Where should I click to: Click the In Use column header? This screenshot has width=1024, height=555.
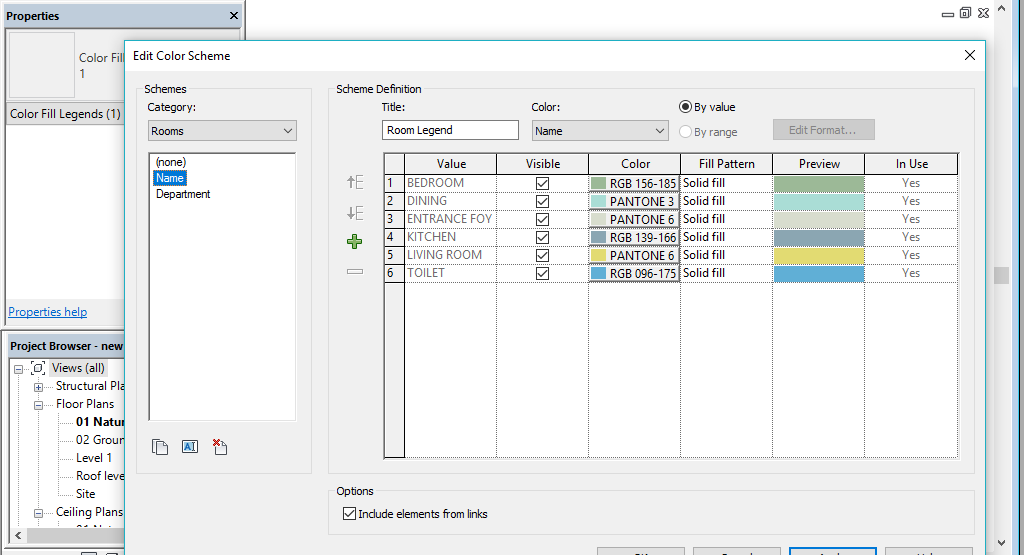[912, 163]
